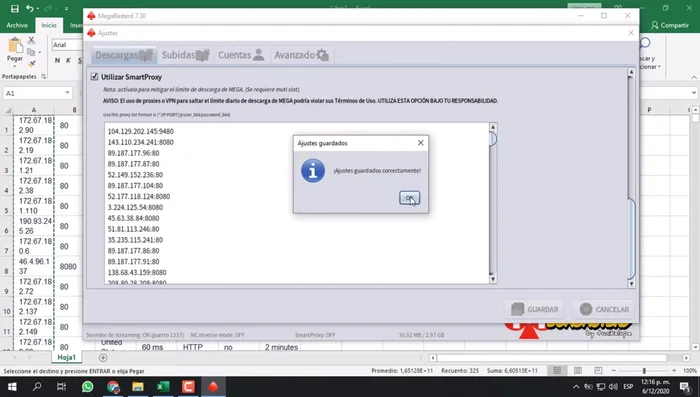
Task: Click Excel zoom out minus button
Action: tap(613, 371)
